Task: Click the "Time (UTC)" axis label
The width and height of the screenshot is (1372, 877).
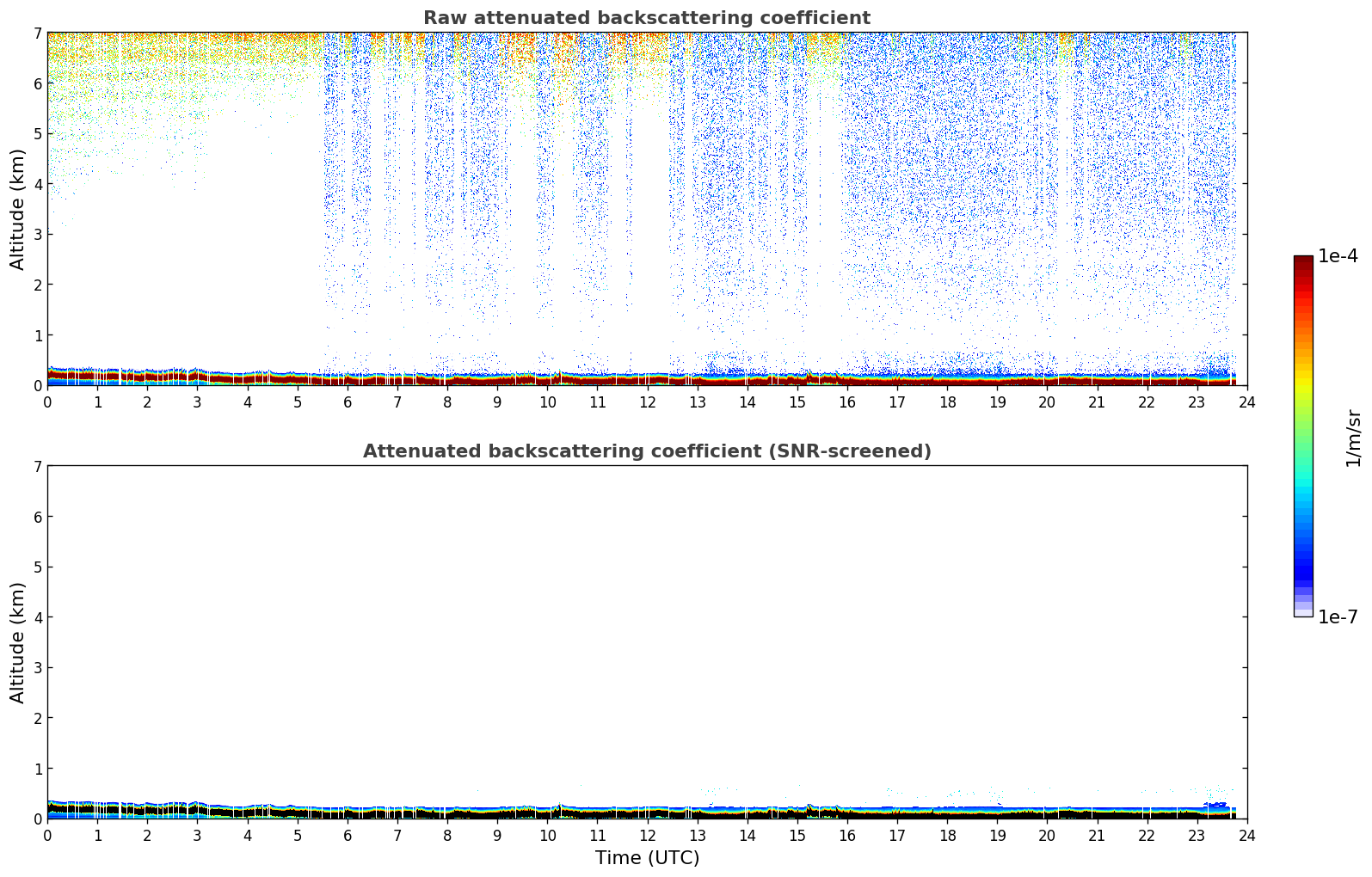Action: (647, 857)
